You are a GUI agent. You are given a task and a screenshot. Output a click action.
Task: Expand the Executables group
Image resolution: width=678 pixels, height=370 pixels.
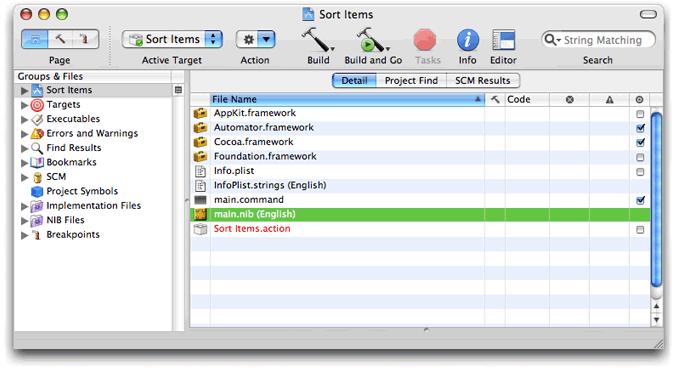[25, 119]
